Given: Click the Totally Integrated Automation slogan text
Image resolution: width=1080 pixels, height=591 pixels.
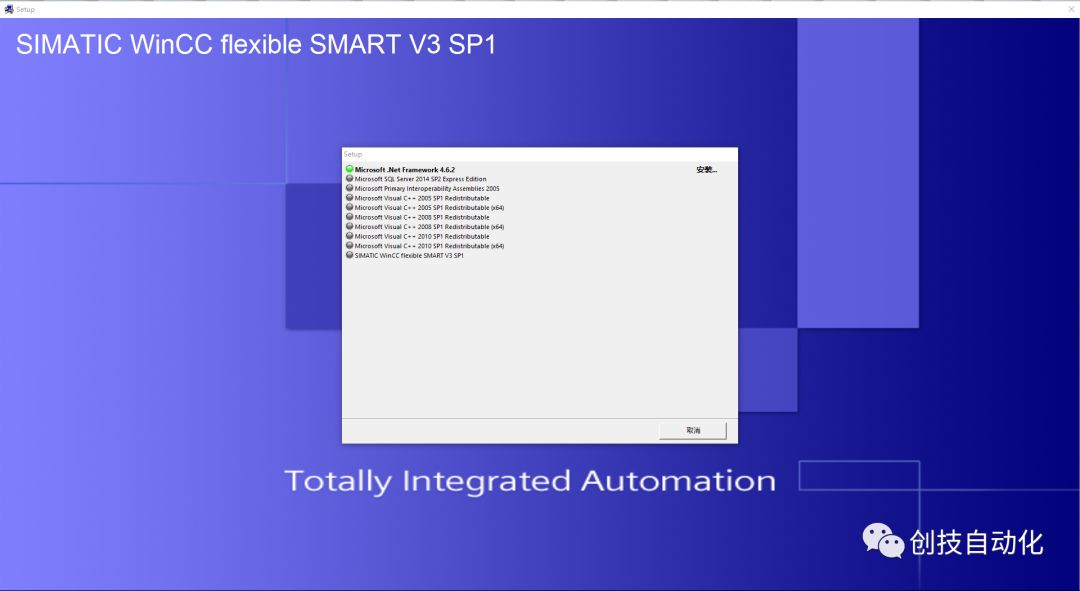Looking at the screenshot, I should (530, 481).
